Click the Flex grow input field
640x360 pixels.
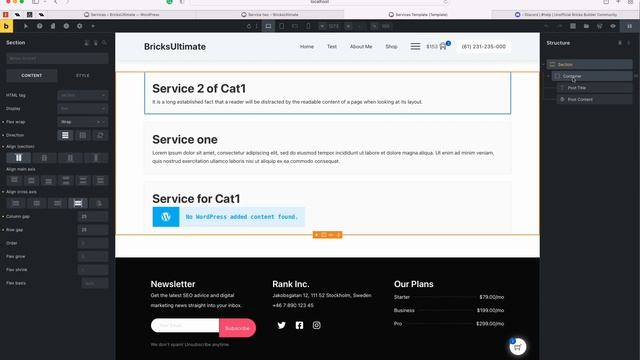coord(93,256)
